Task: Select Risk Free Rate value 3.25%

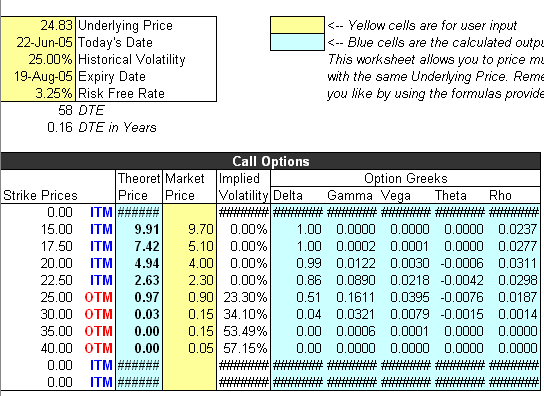Action: click(38, 93)
